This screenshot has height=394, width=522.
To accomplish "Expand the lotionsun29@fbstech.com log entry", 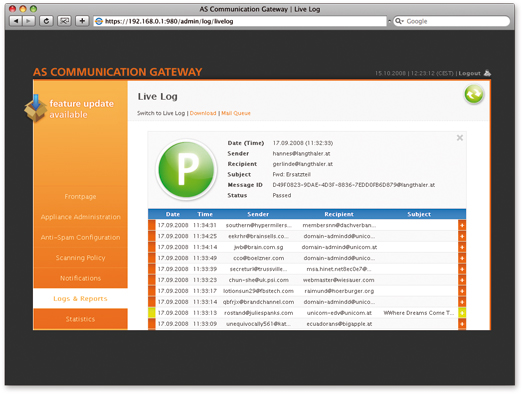I will pos(462,291).
